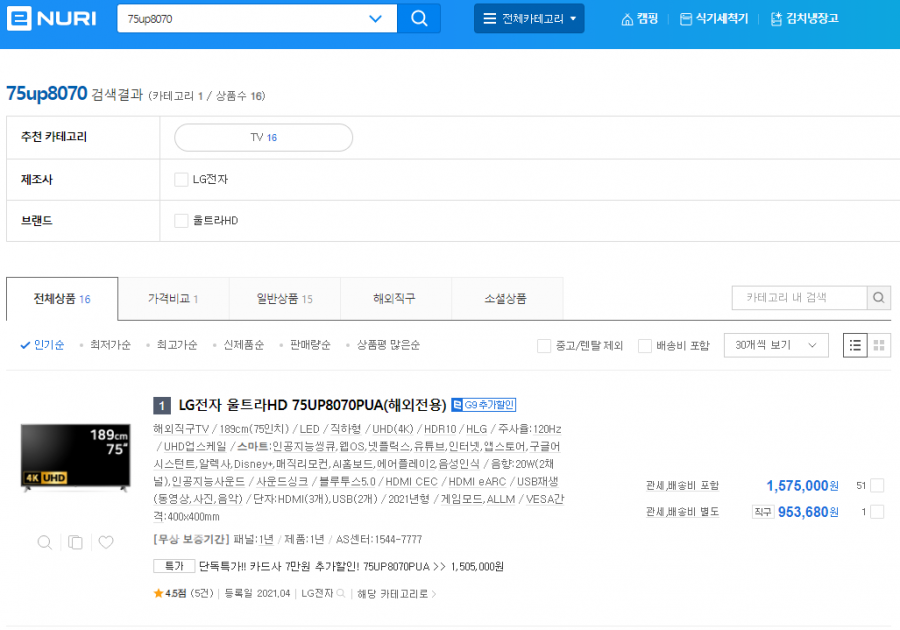Viewport: 900px width, 630px height.
Task: Click the eNURI logo icon
Action: pos(19,18)
